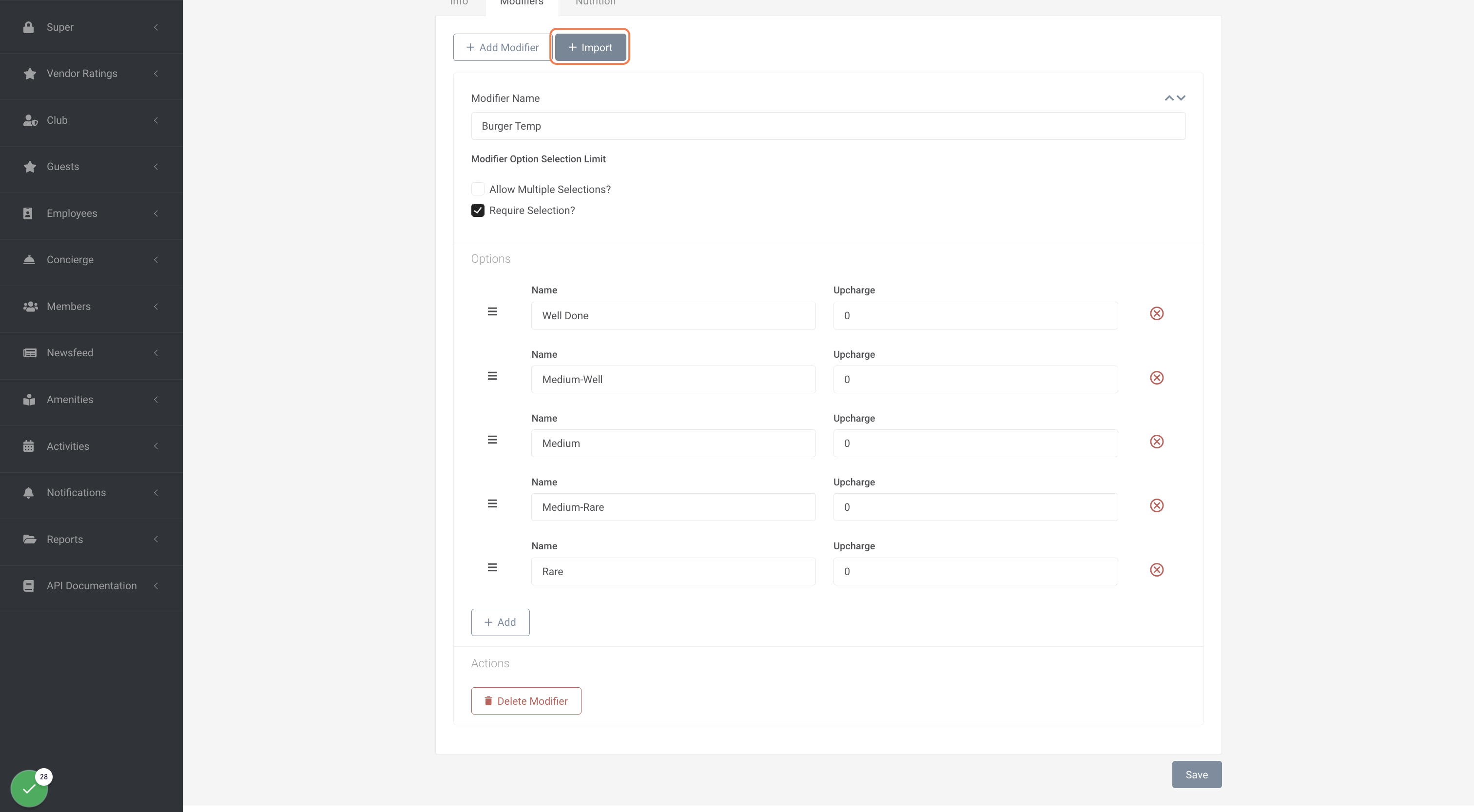Remove the Well Done option
The image size is (1474, 812).
point(1156,313)
